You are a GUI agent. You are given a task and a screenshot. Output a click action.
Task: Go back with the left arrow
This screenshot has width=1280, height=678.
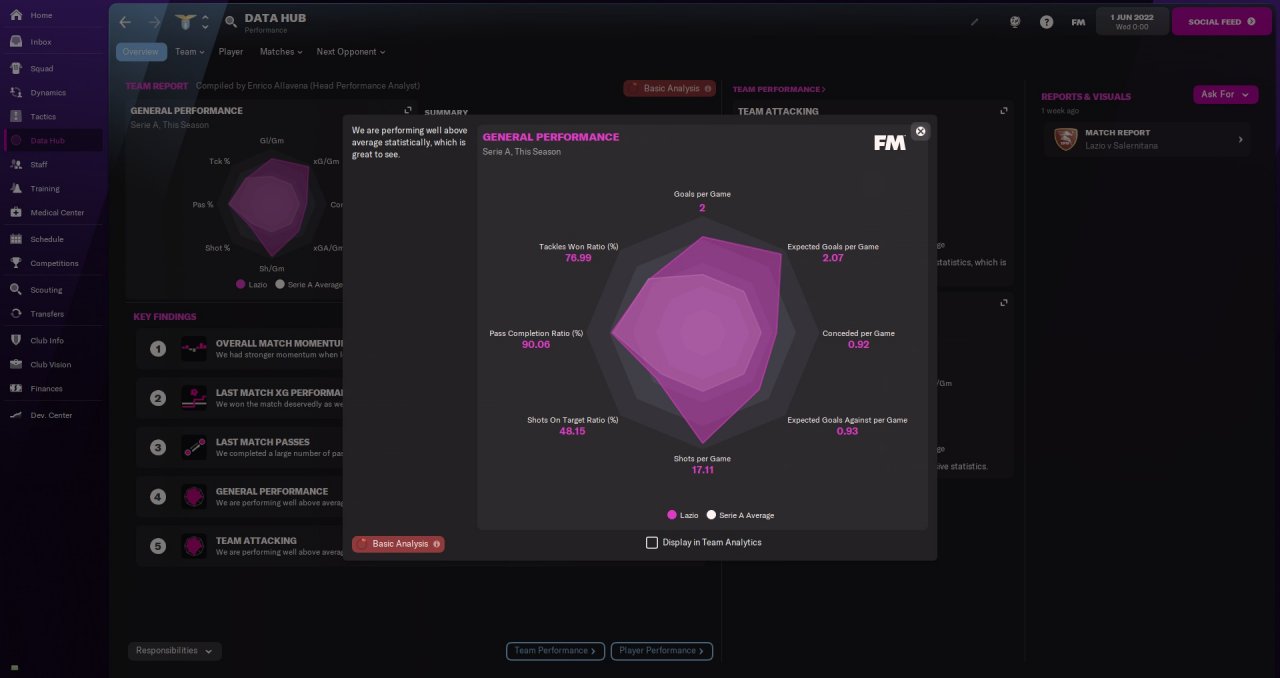tap(125, 22)
